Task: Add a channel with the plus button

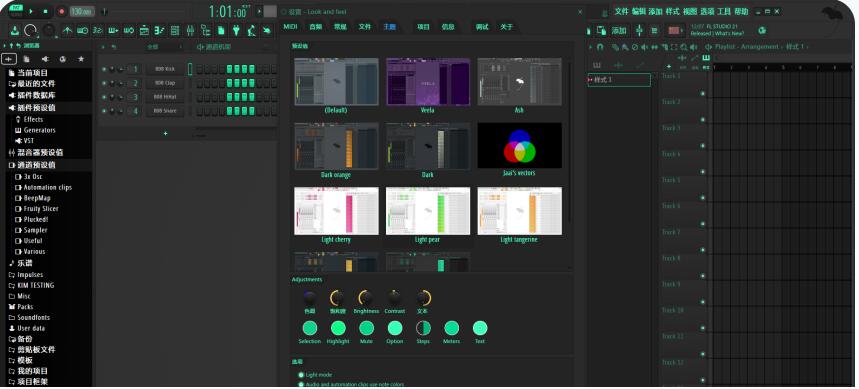Action: 165,133
